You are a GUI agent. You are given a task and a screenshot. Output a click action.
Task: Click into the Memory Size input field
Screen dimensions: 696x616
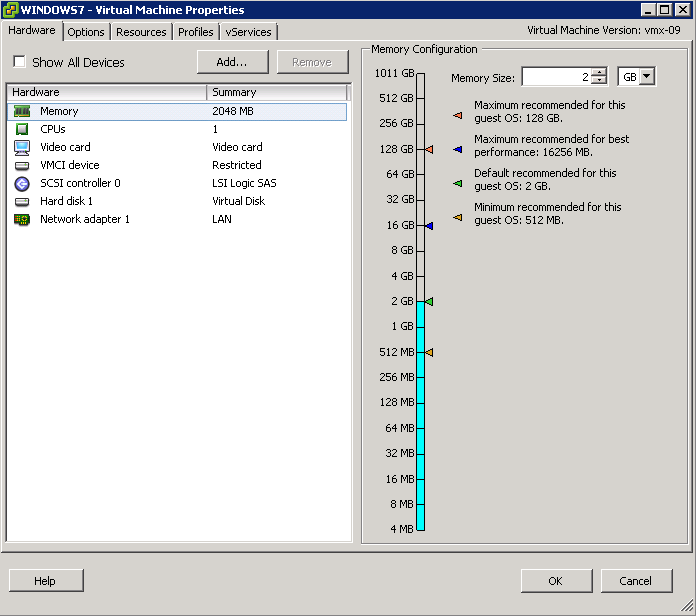[x=555, y=77]
